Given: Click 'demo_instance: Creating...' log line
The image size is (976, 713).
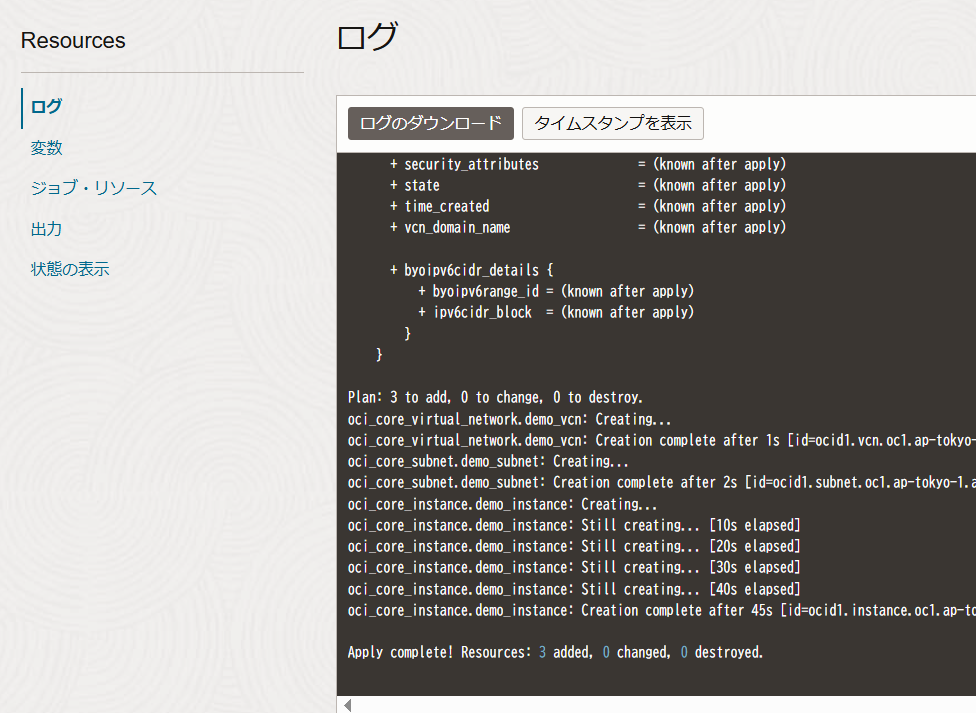Looking at the screenshot, I should coord(502,504).
